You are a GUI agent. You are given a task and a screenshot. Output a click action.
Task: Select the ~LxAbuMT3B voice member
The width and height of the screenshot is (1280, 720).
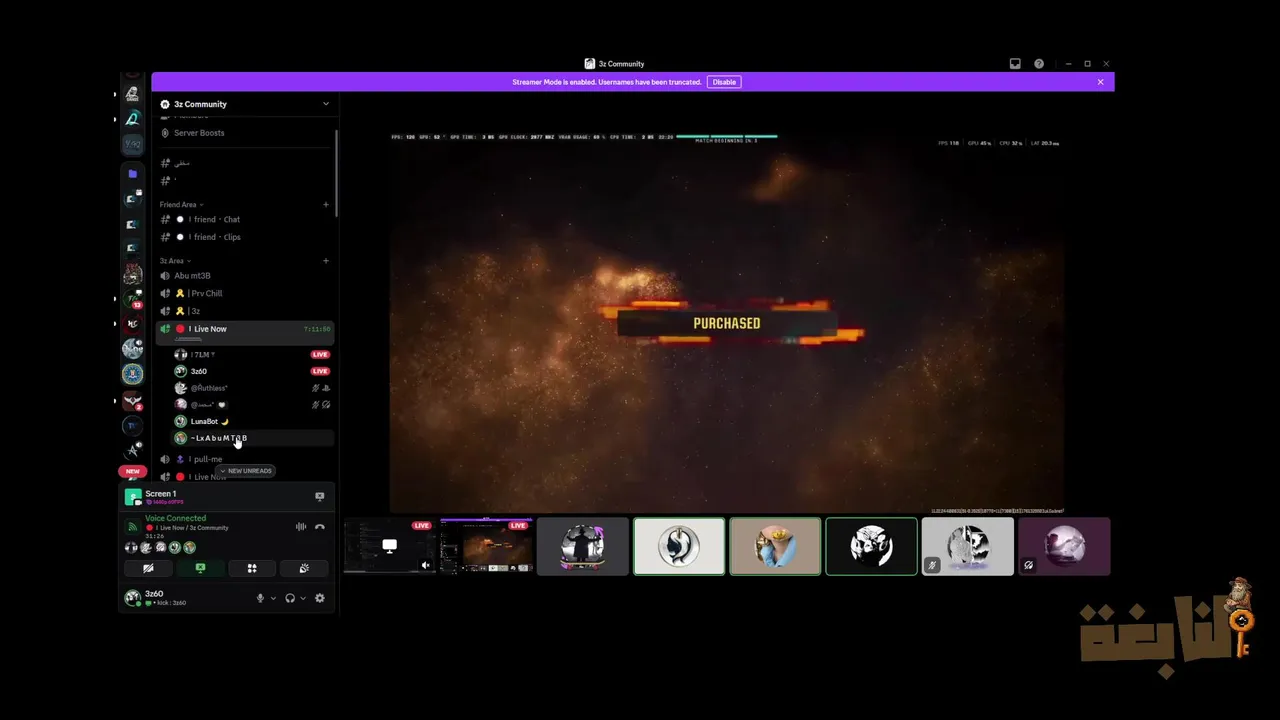point(252,438)
